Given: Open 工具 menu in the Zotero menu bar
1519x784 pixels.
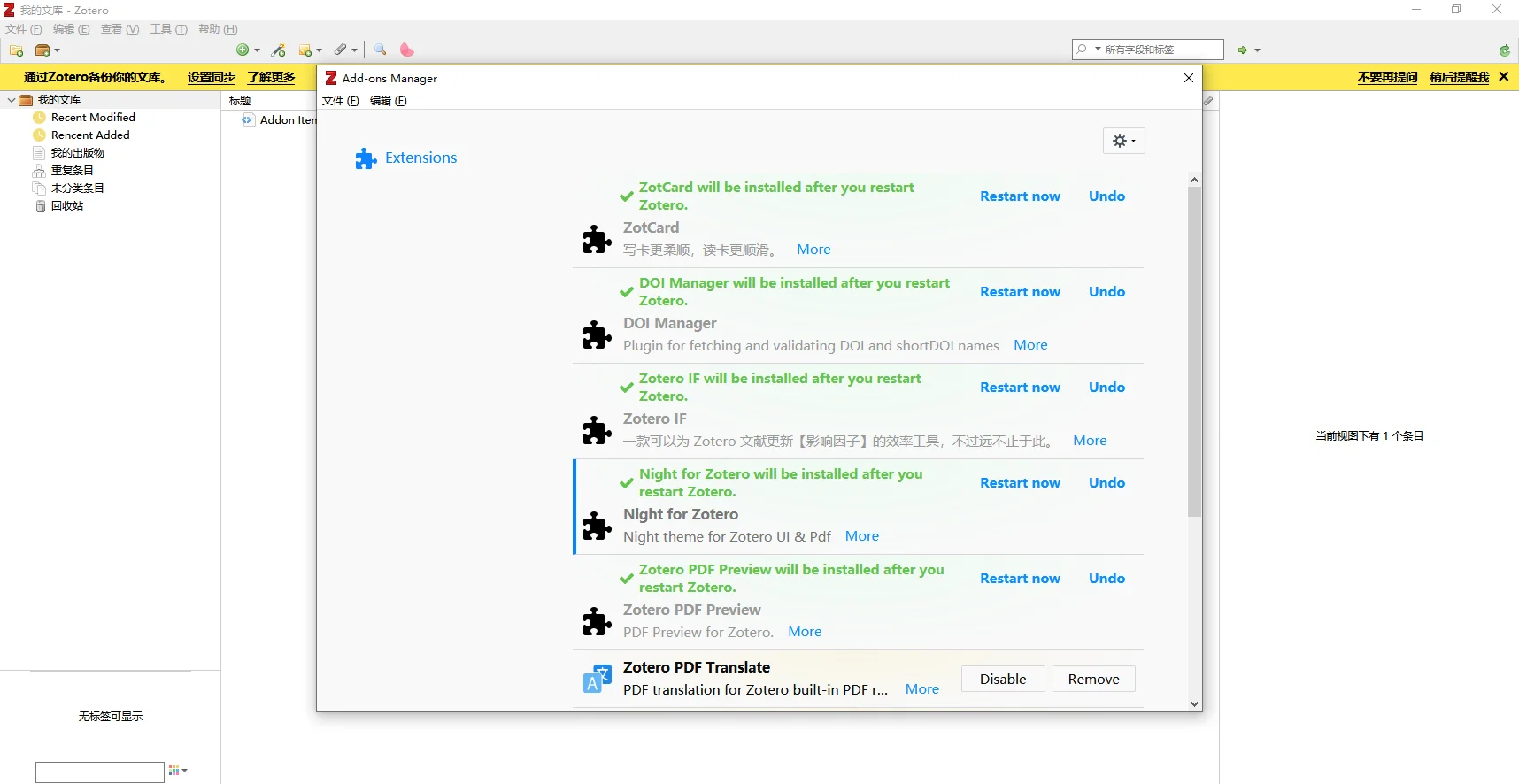Looking at the screenshot, I should click(x=168, y=29).
